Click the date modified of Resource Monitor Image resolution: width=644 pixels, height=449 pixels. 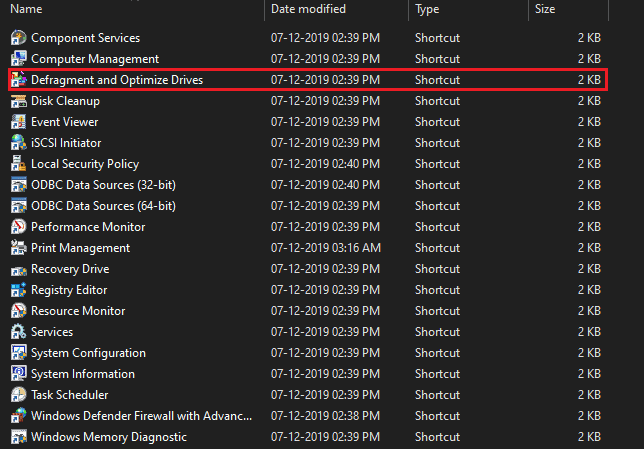pyautogui.click(x=325, y=311)
